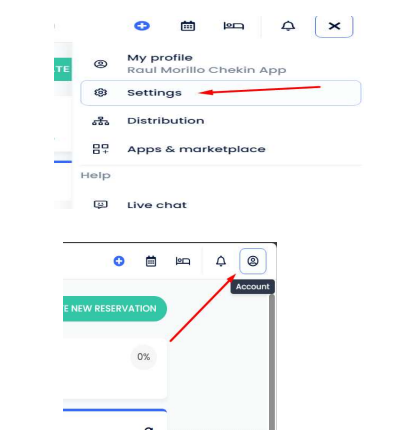Image resolution: width=407 pixels, height=437 pixels.
Task: Open the calendar icon in upper toolbar
Action: pyautogui.click(x=188, y=26)
